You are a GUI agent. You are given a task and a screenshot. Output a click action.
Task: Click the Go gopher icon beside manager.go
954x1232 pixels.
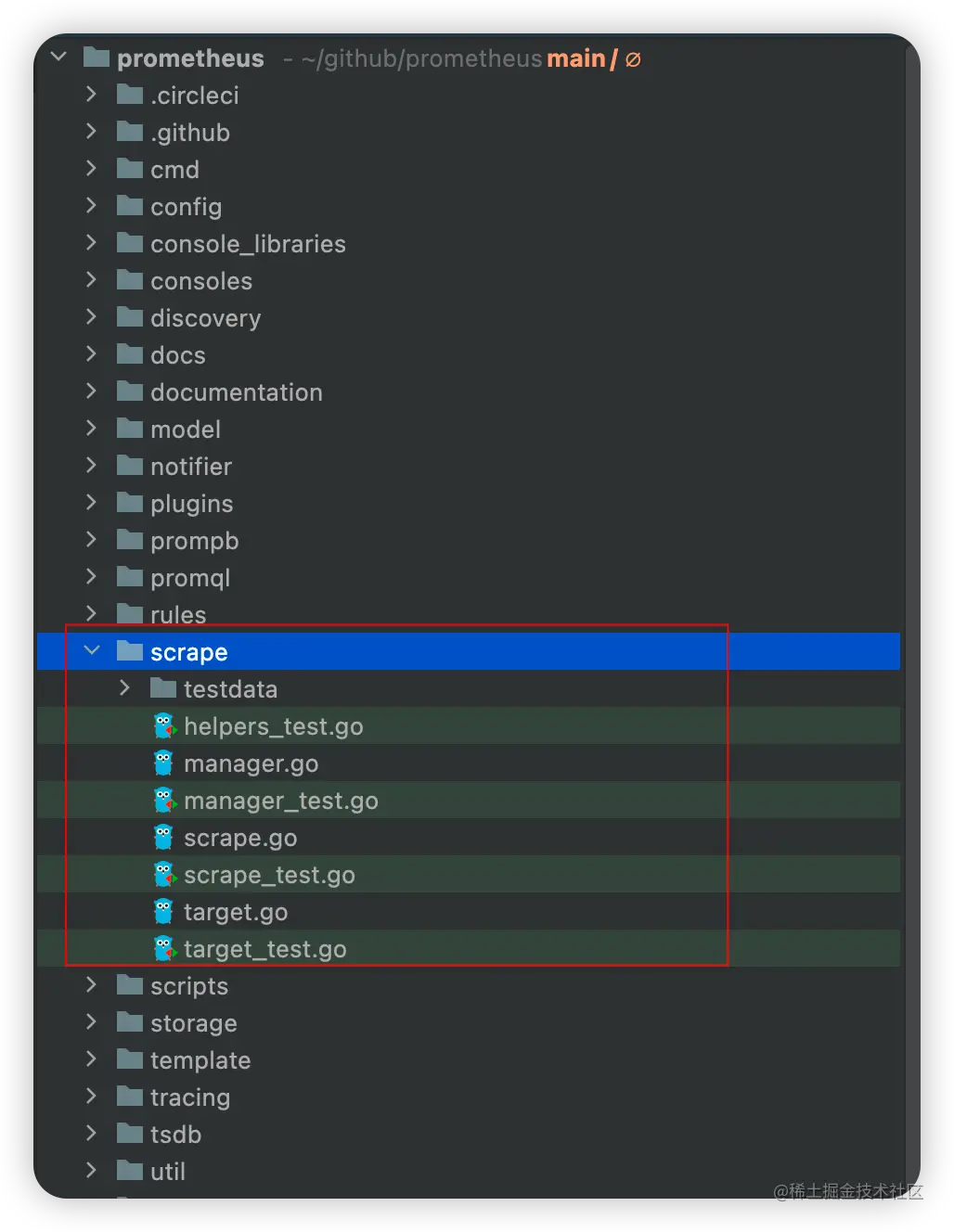[163, 764]
